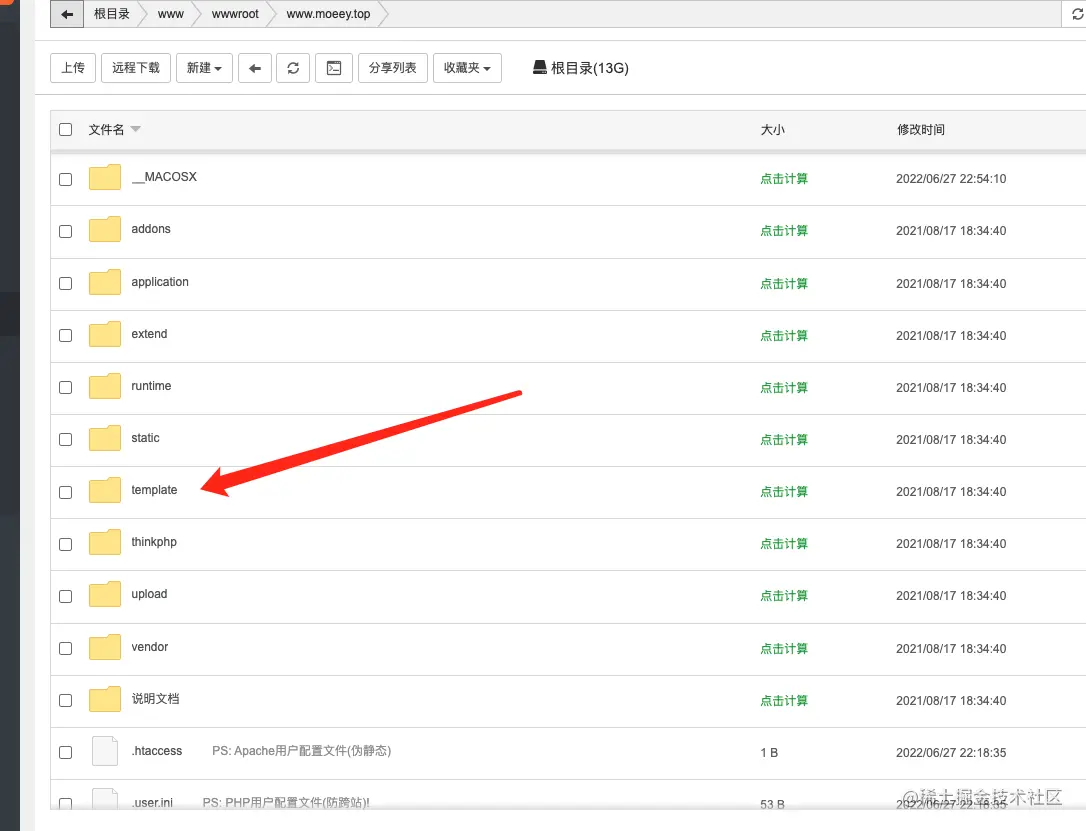Viewport: 1086px width, 831px height.
Task: Open the vendor folder name
Action: pos(150,647)
